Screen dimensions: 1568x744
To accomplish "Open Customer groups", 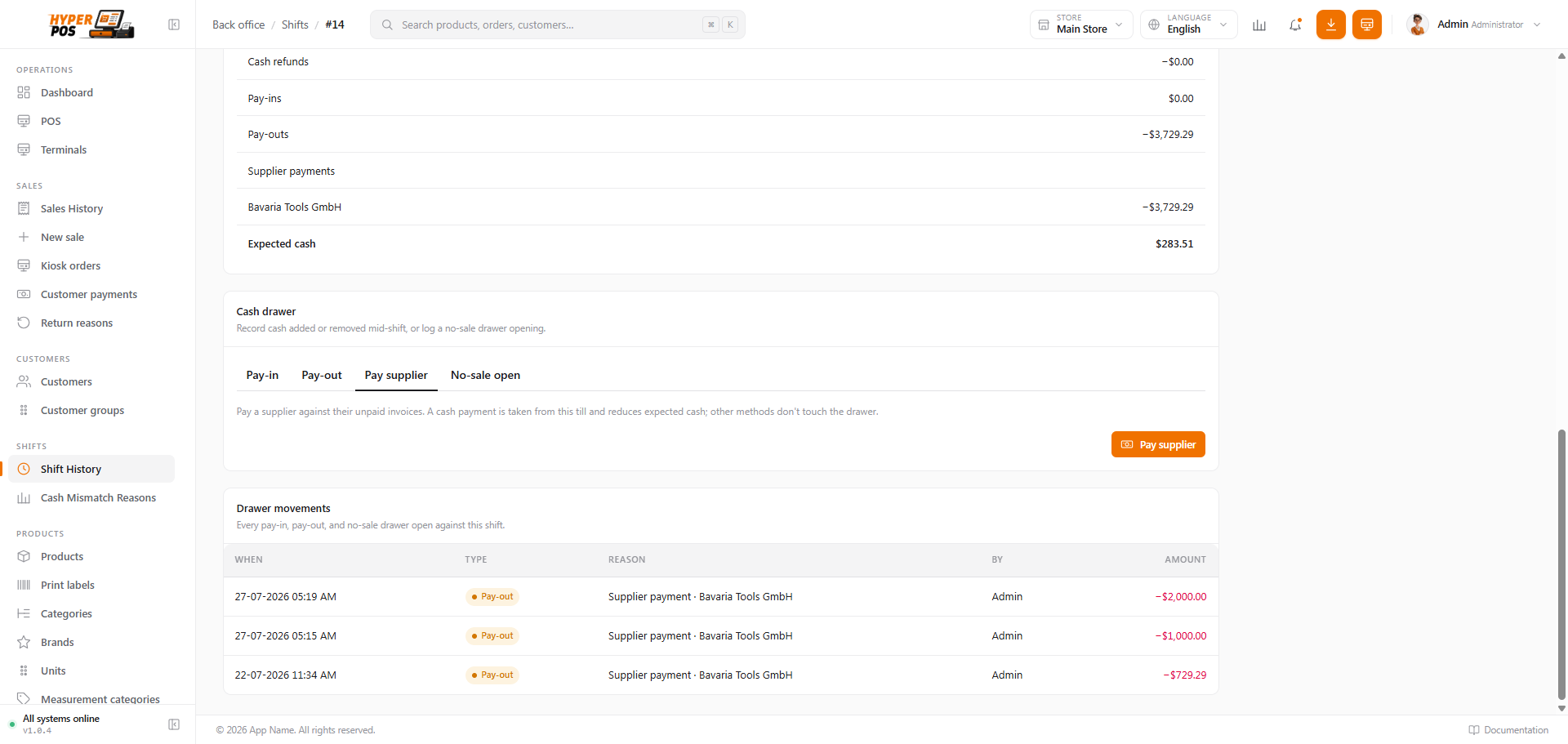I will click(82, 410).
